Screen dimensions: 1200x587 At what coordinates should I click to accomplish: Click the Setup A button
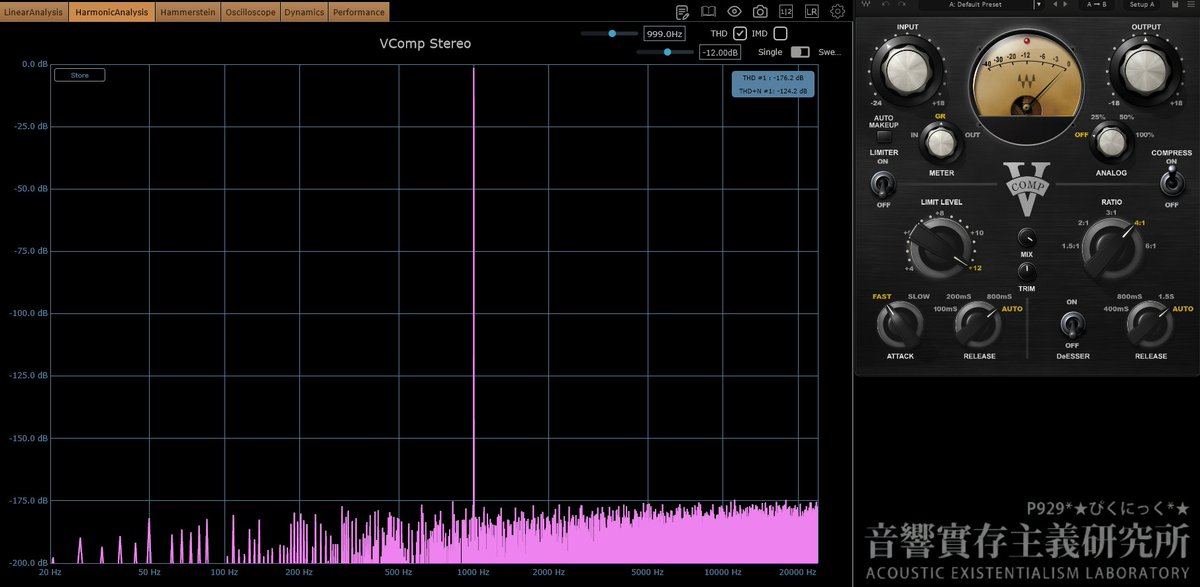click(x=1142, y=4)
